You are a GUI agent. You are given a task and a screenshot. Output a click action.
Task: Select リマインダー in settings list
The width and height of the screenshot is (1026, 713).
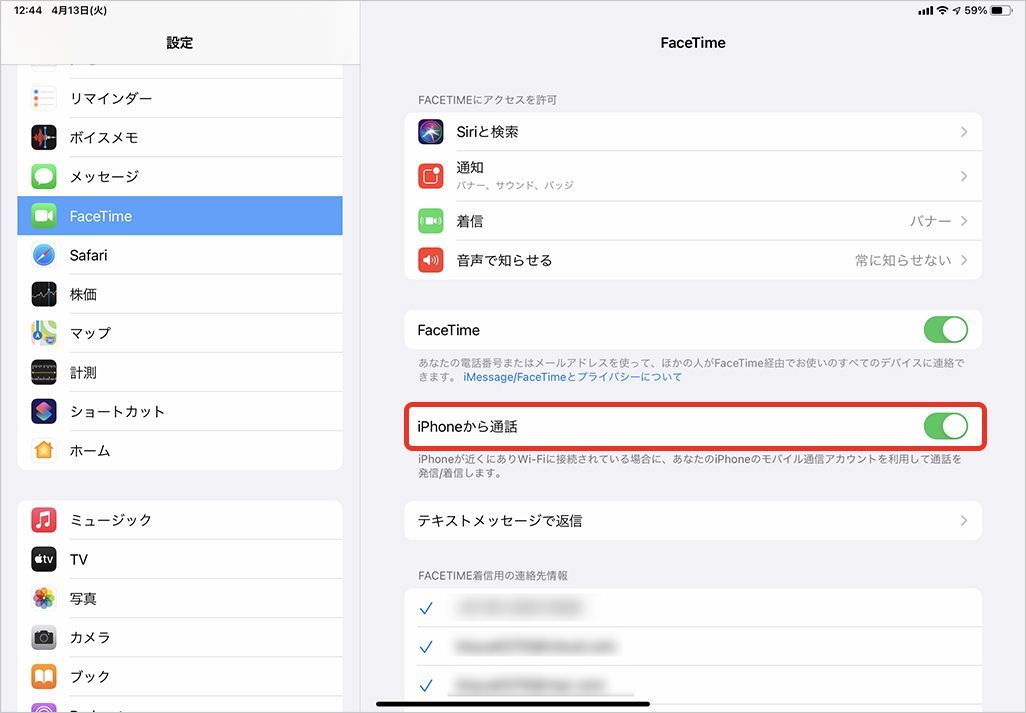180,98
